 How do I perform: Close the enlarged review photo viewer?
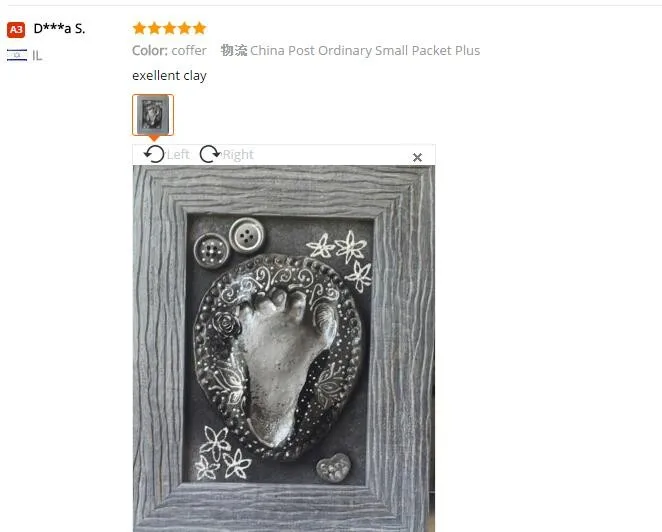[x=417, y=157]
